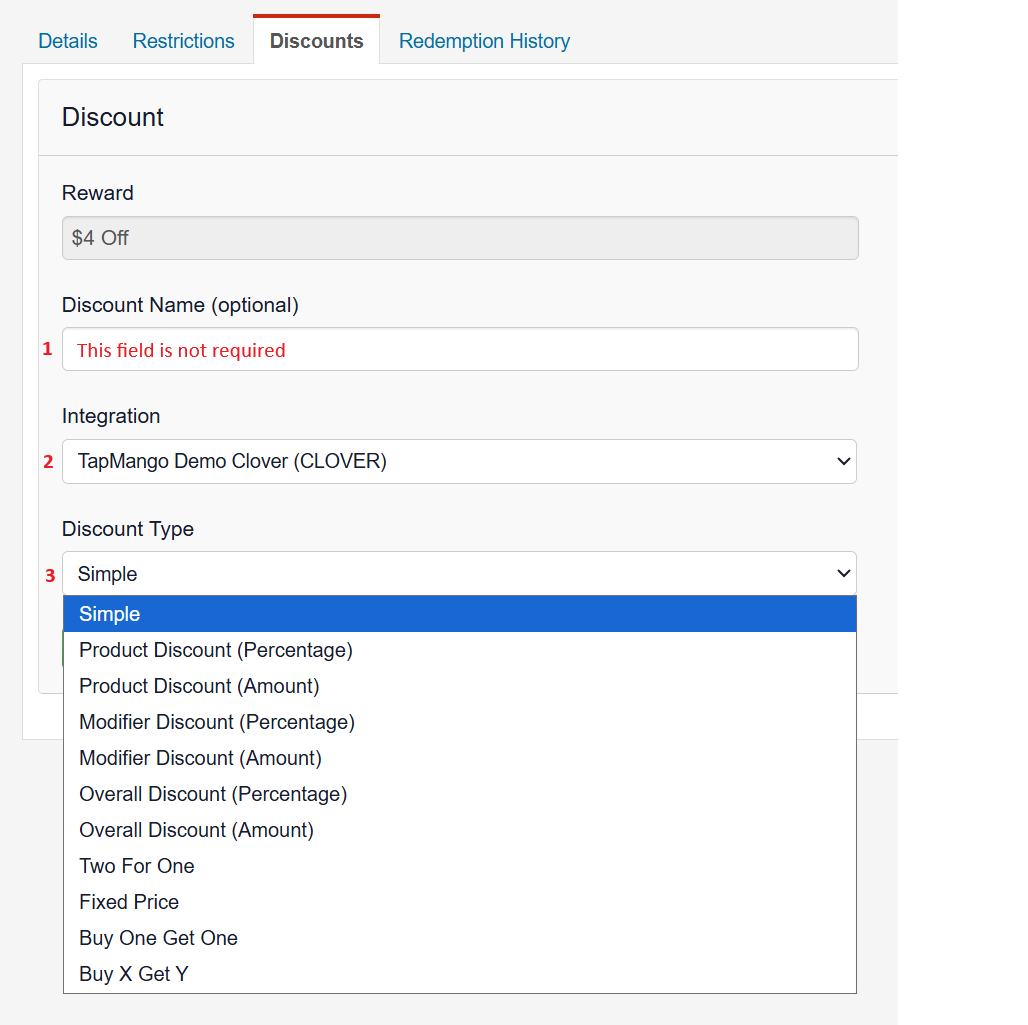1028x1025 pixels.
Task: Click the Reward field showing $4 Off
Action: [x=460, y=237]
